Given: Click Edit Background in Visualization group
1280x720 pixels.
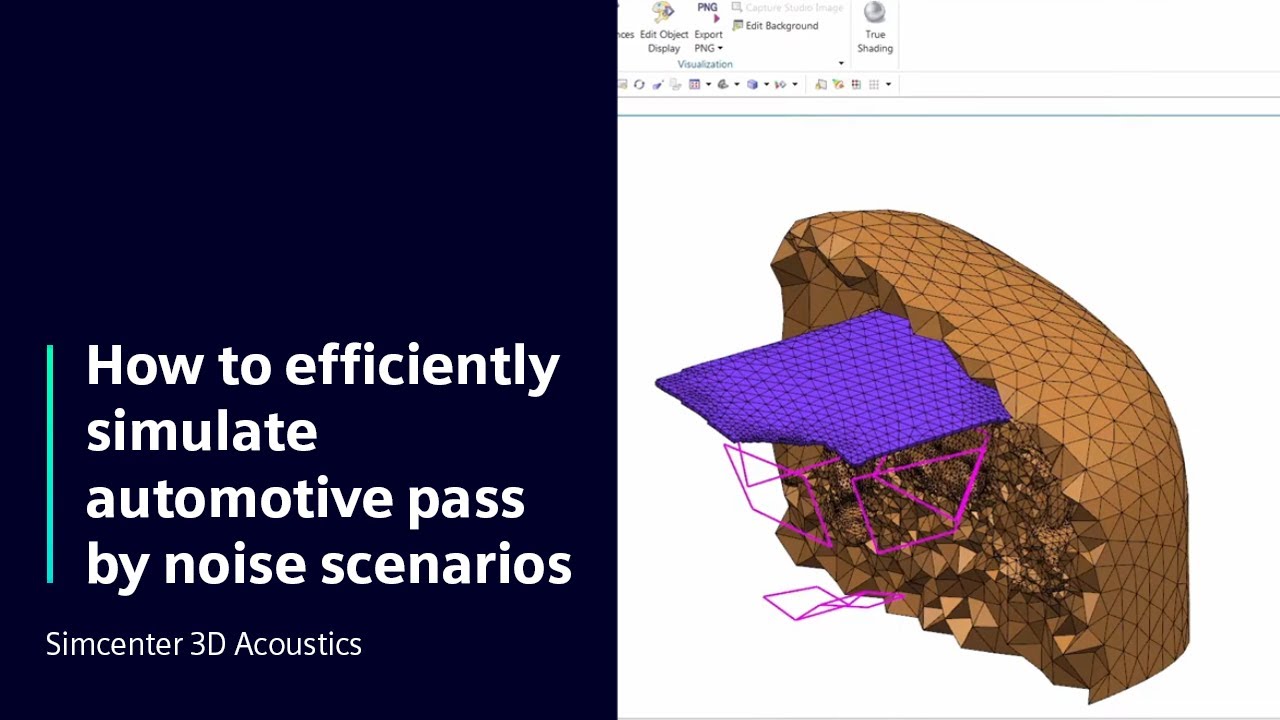Looking at the screenshot, I should point(775,25).
